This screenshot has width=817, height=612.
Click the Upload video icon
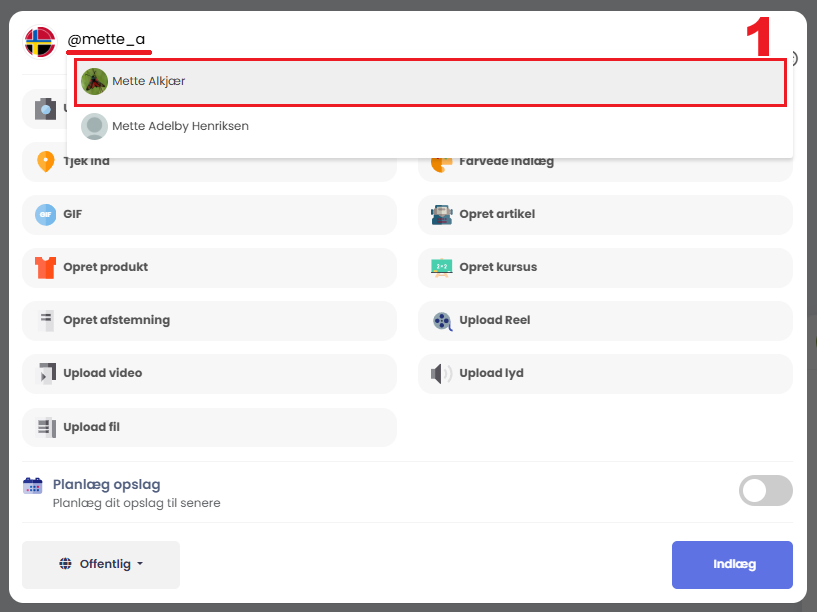pyautogui.click(x=45, y=374)
